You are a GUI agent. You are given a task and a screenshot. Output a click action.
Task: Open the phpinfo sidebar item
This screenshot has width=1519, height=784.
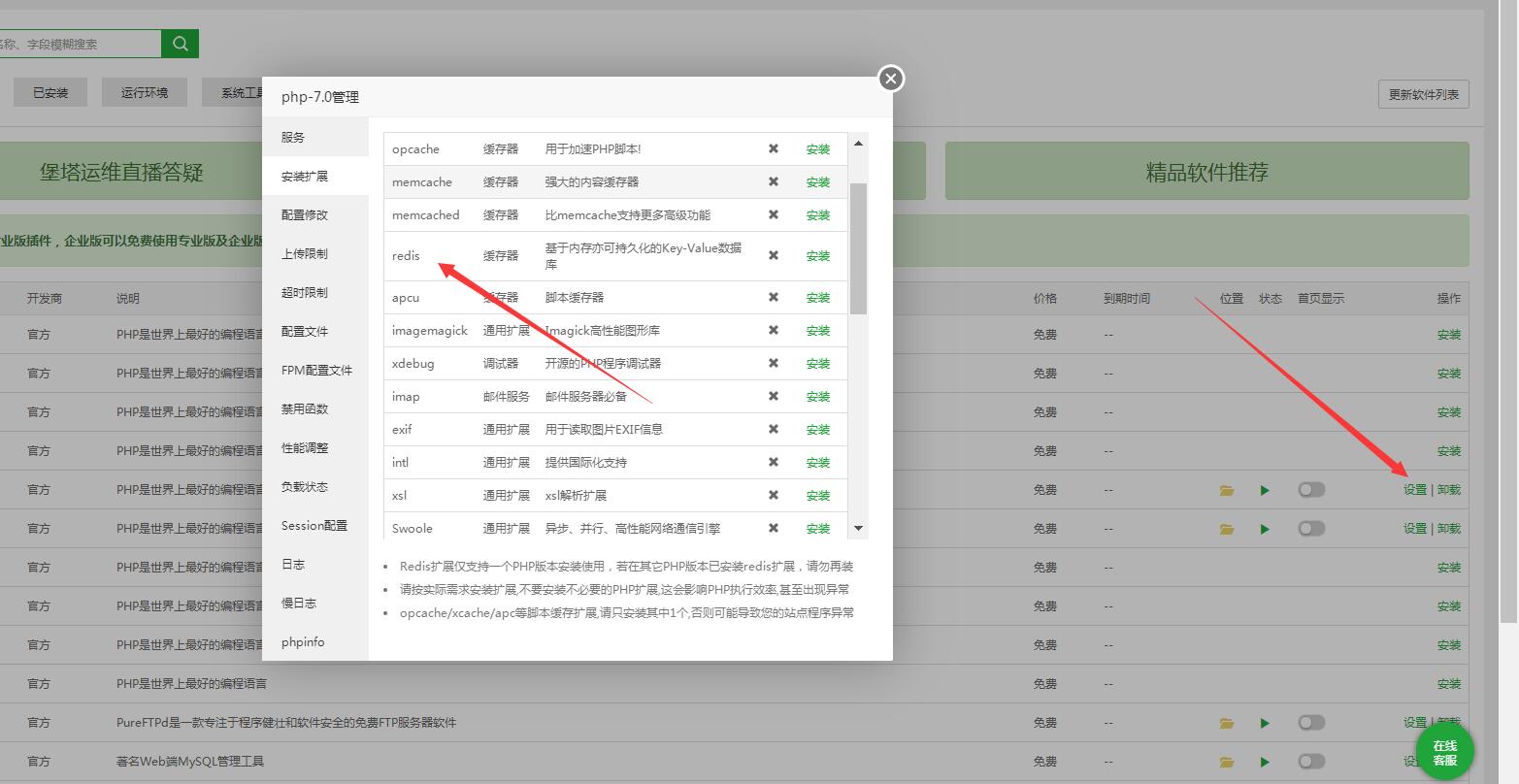(303, 642)
